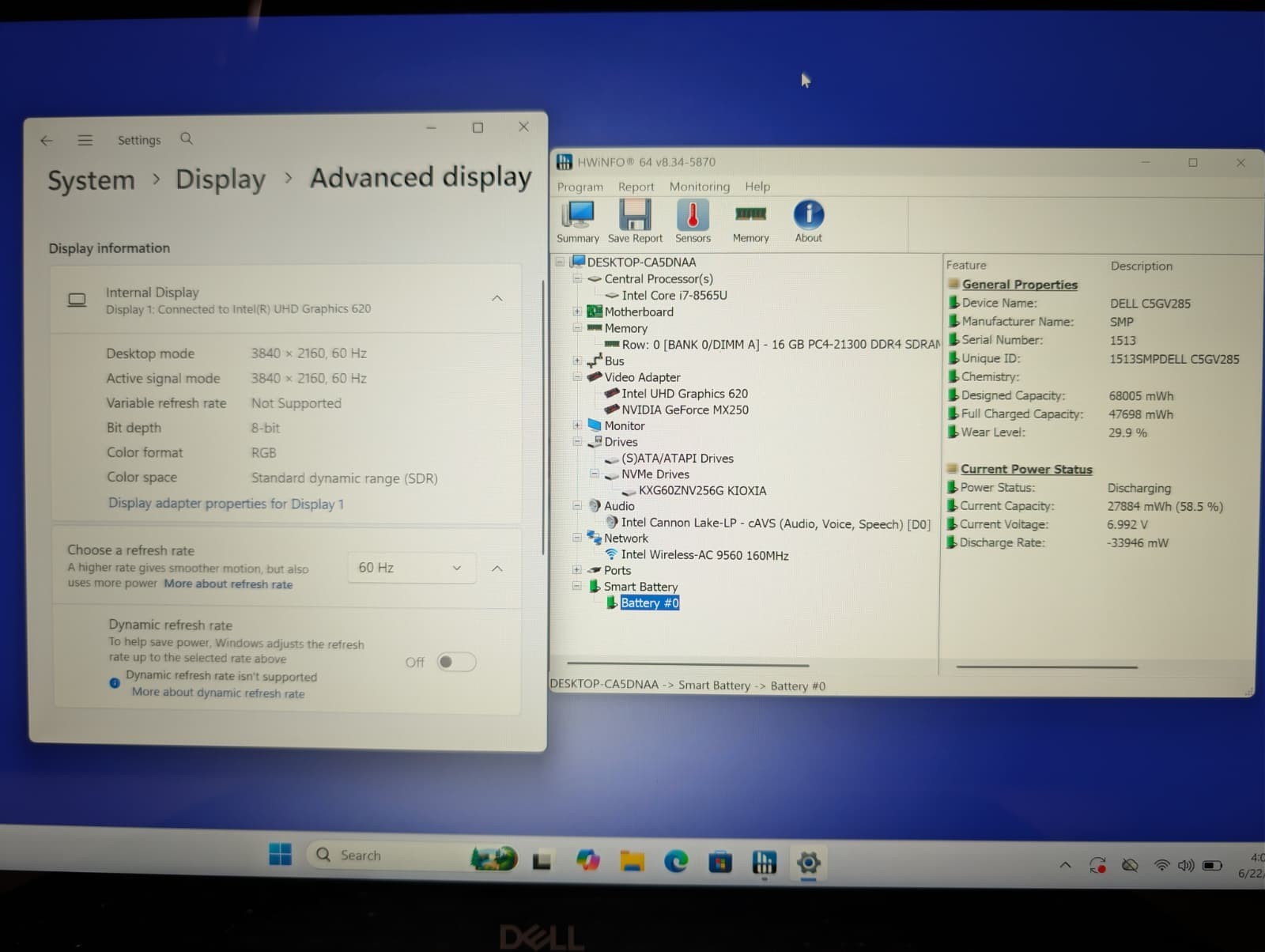
Task: Open the Monitoring menu in HWiNFO
Action: (x=699, y=187)
